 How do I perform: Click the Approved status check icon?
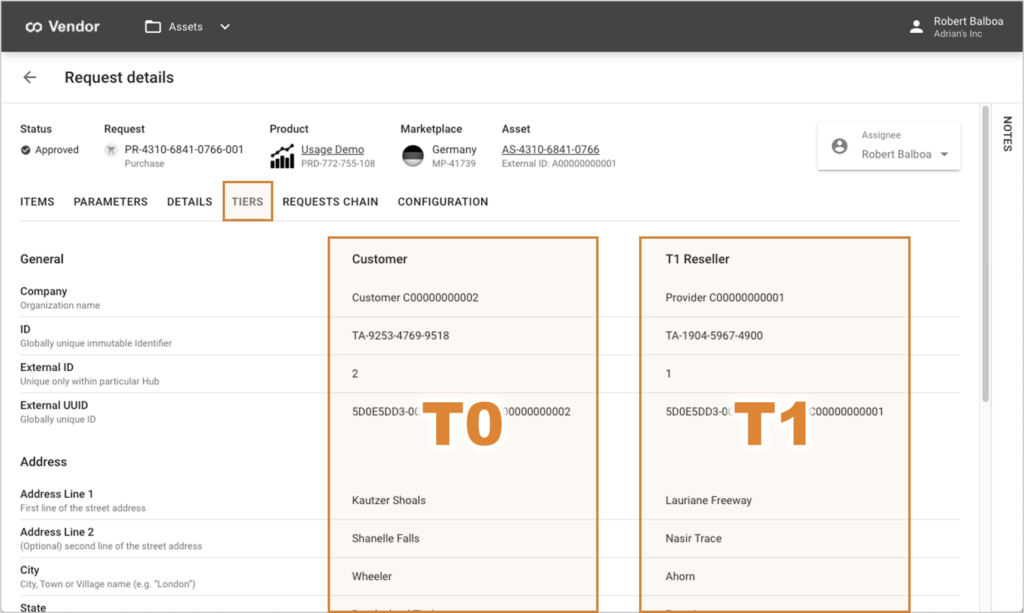pyautogui.click(x=25, y=150)
